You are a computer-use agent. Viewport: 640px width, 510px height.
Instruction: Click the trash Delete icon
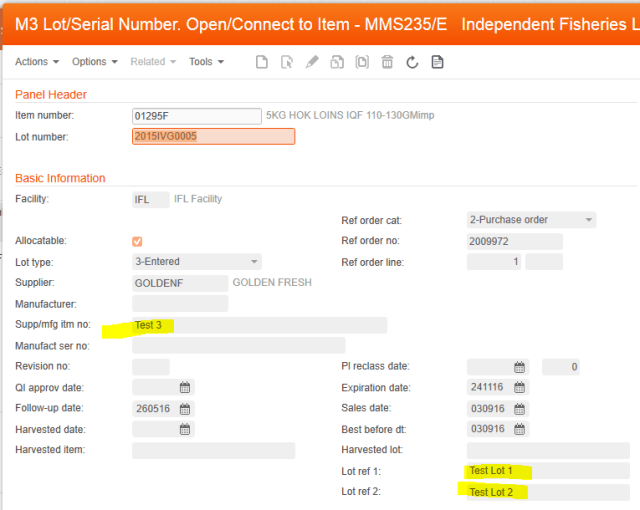387,62
